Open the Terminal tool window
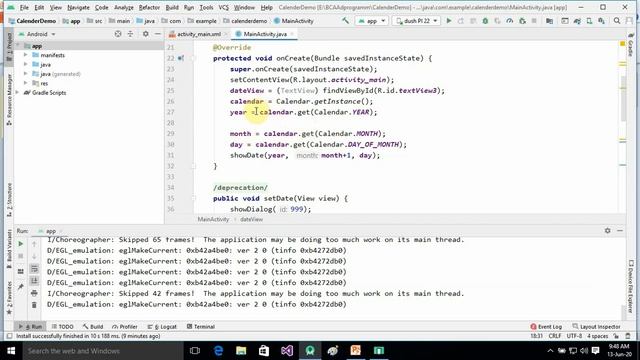640x360 pixels. (x=201, y=327)
